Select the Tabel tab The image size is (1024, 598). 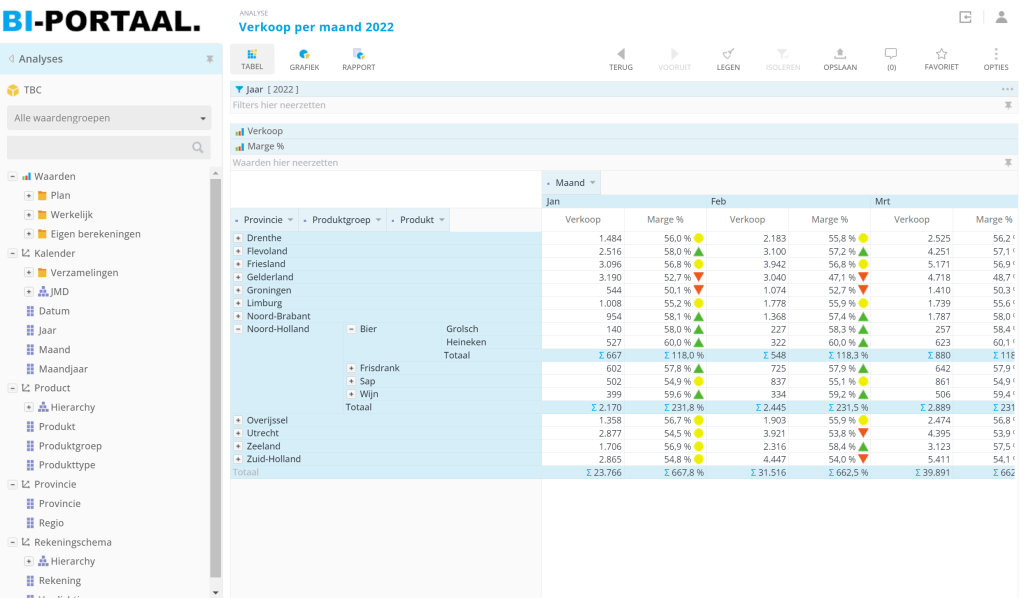pos(252,59)
